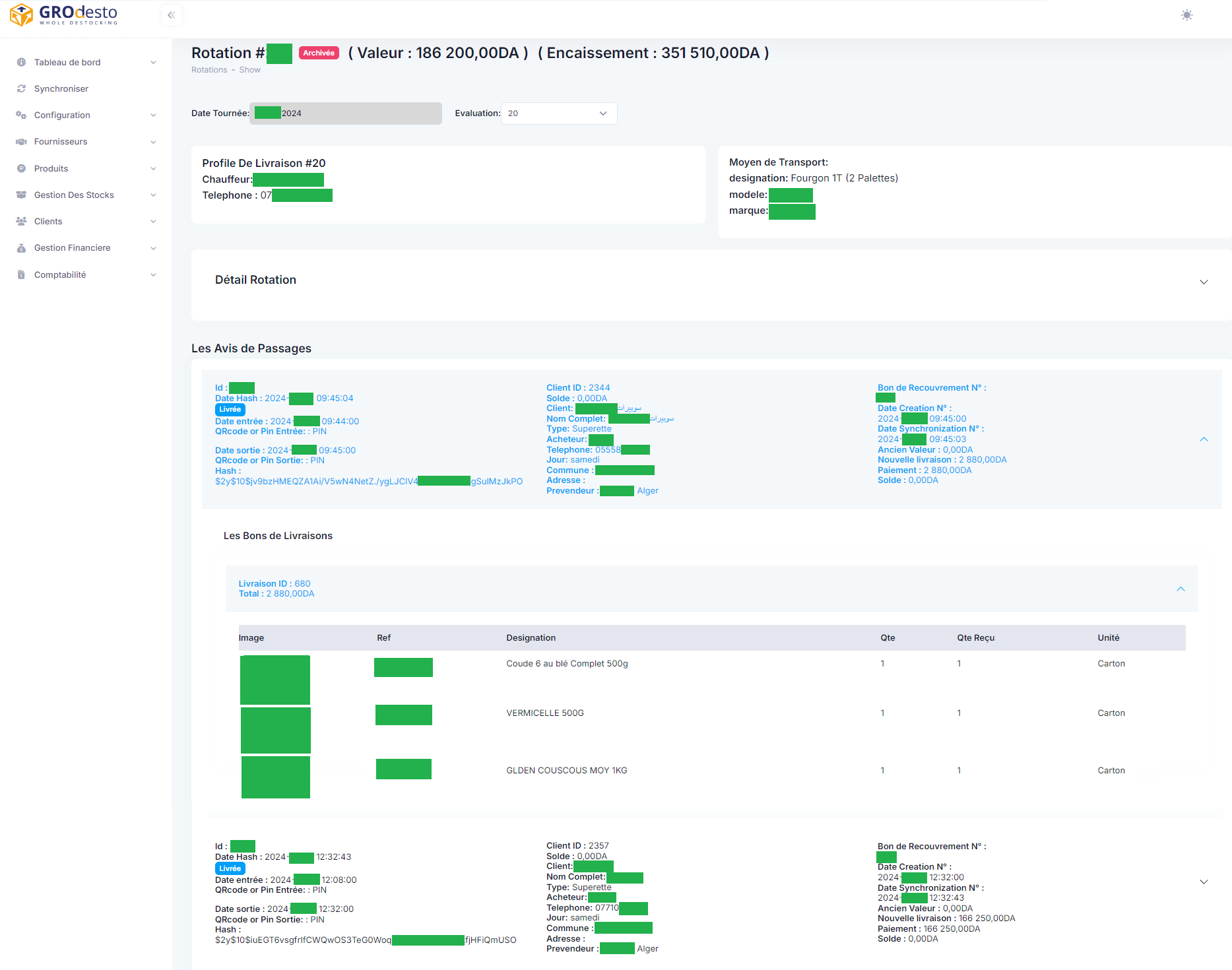Expand Clients chevron arrow
Viewport: 1232px width, 970px height.
[153, 222]
